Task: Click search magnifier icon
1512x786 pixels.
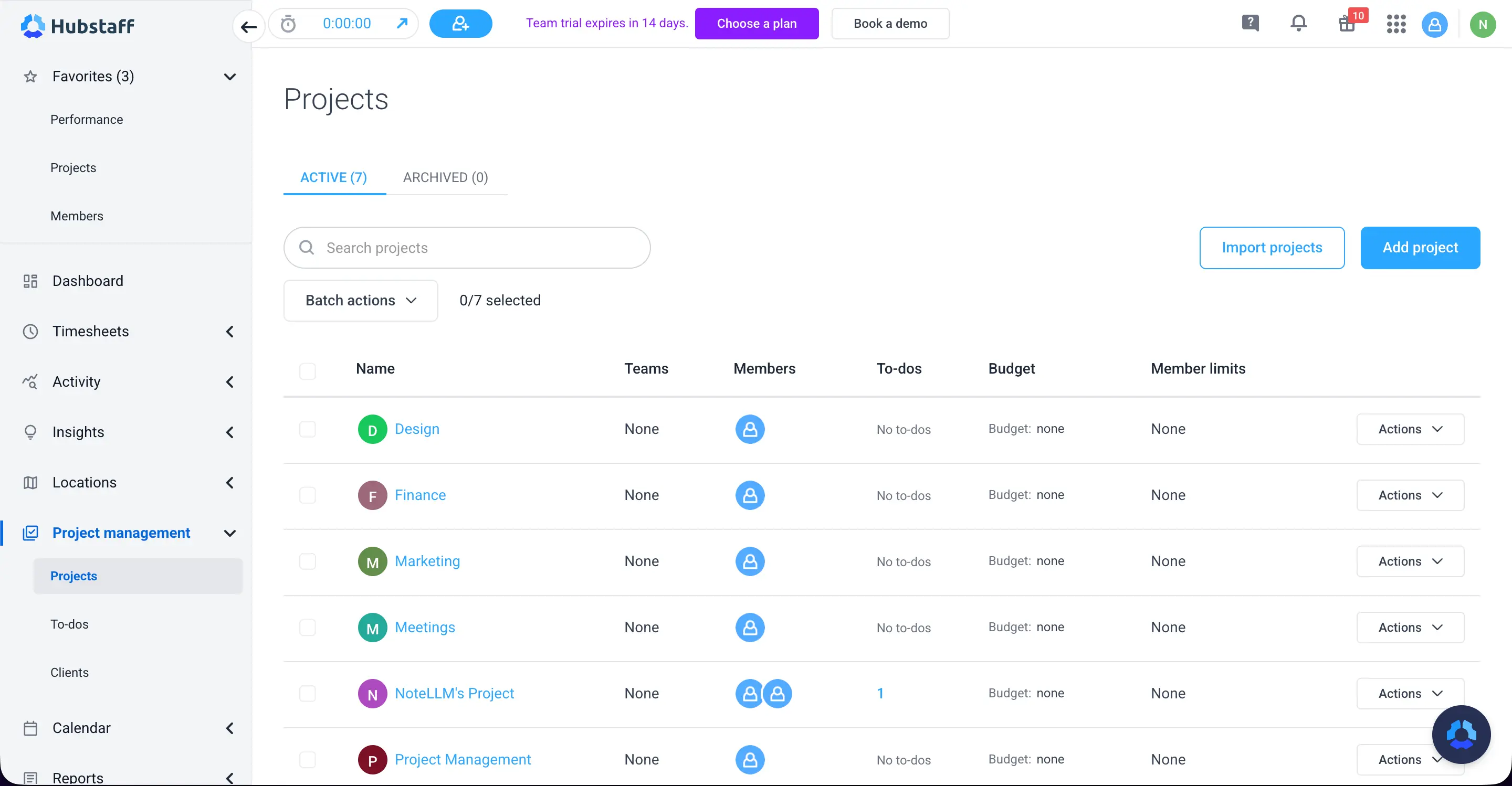Action: pos(307,248)
